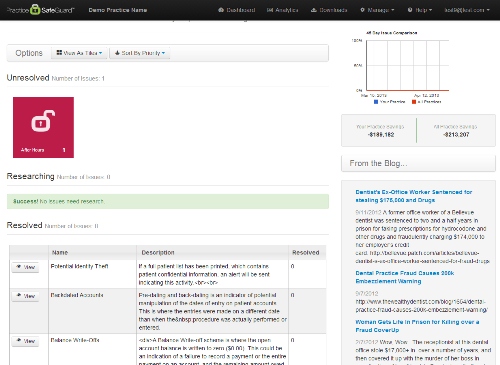This screenshot has width=500, height=365.
Task: Click the Your Practice legend swatch in chart
Action: pos(376,102)
